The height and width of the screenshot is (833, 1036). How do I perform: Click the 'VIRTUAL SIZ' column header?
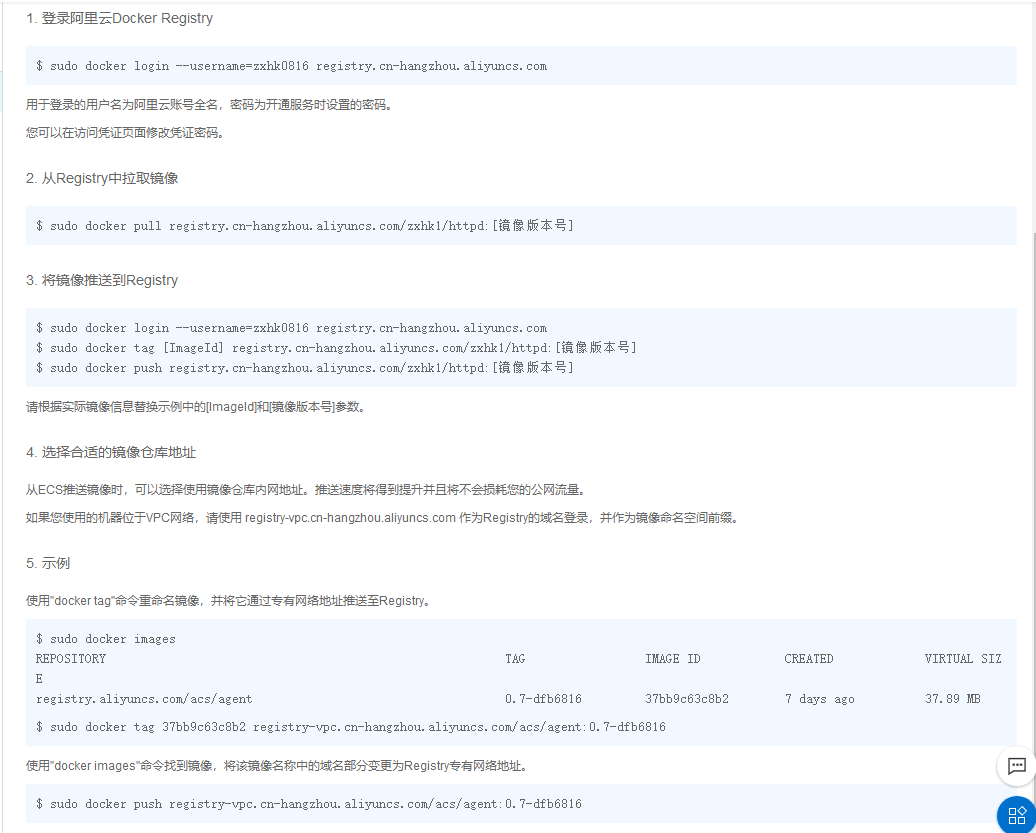(x=963, y=659)
